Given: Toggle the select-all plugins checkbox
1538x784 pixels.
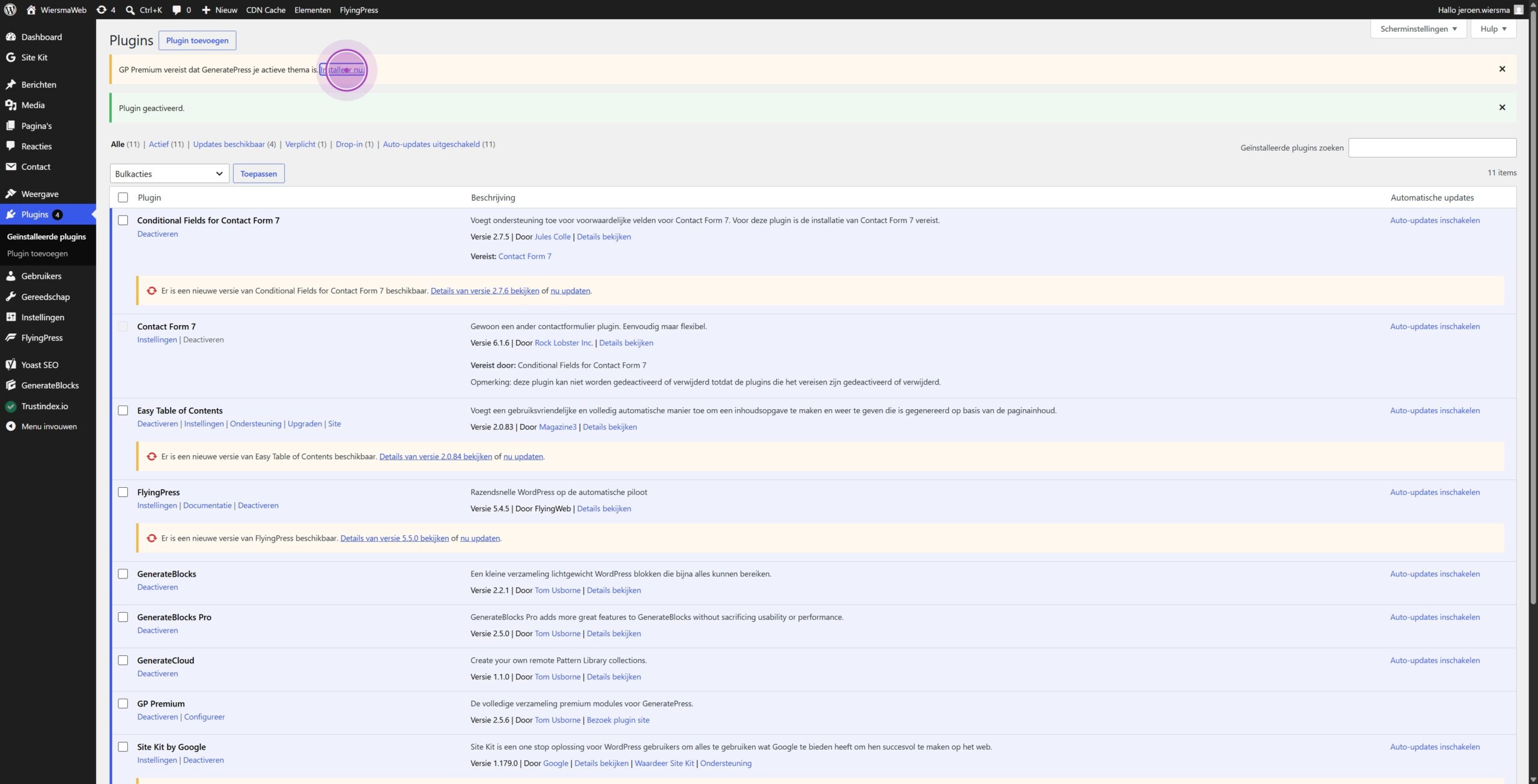Looking at the screenshot, I should 123,197.
